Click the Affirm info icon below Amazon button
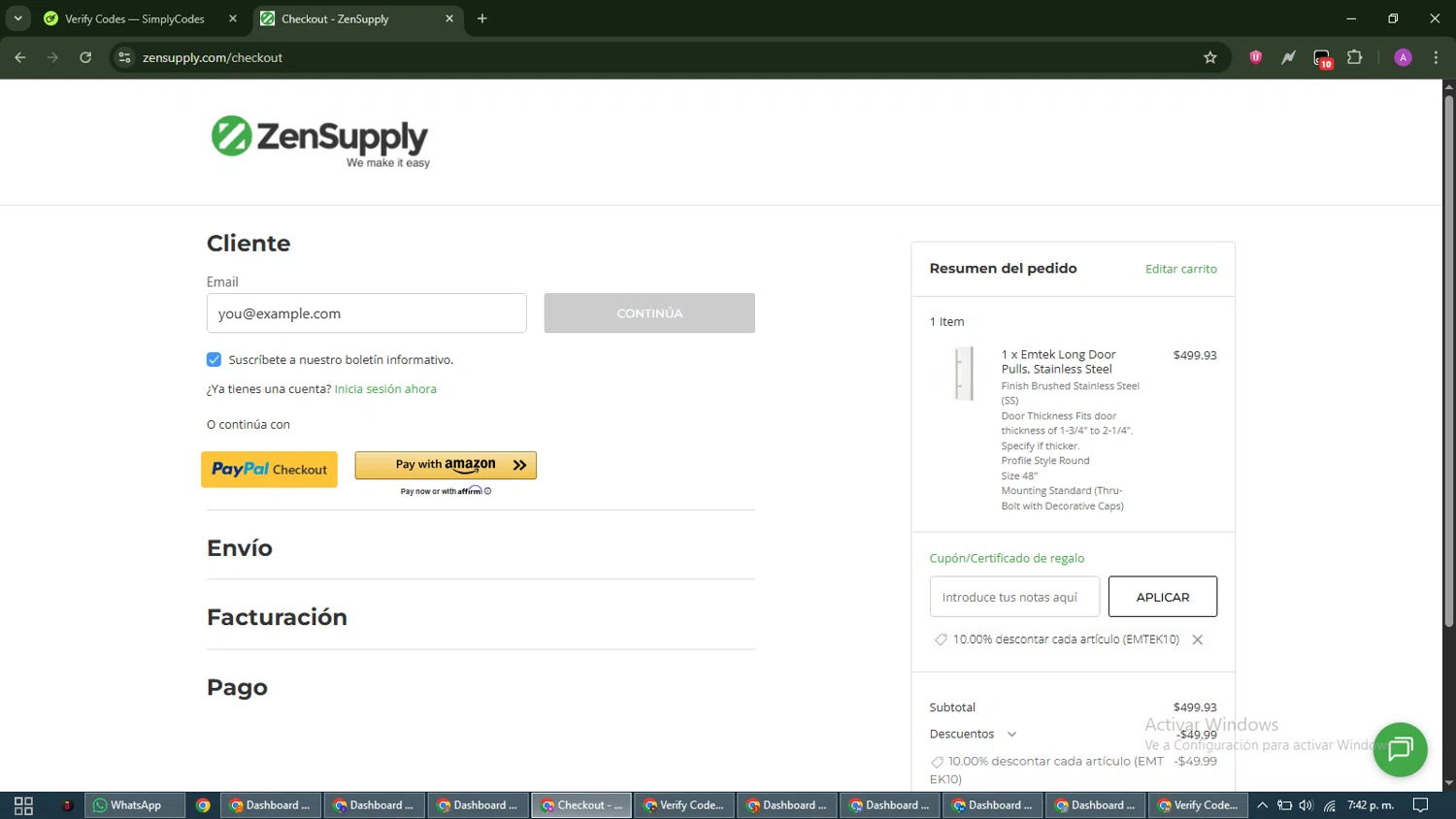The height and width of the screenshot is (819, 1456). [488, 491]
